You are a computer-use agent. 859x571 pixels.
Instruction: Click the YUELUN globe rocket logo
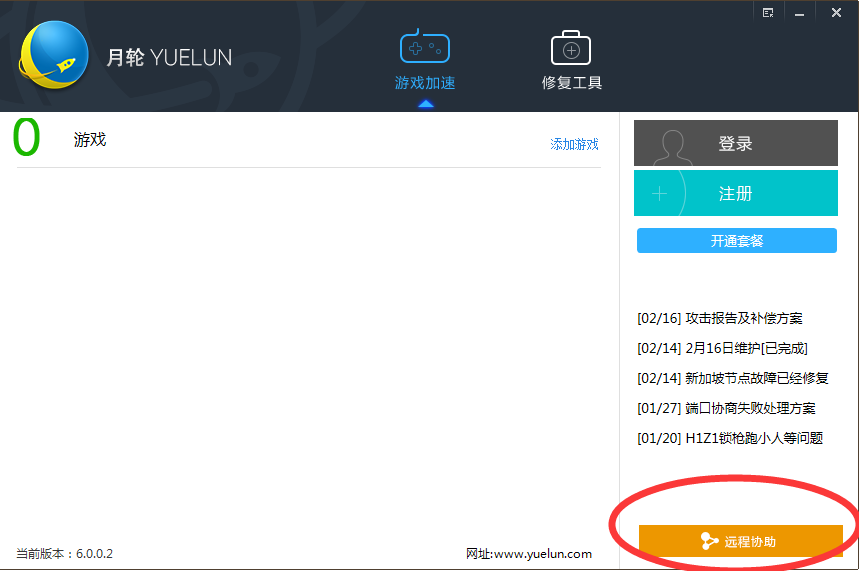pyautogui.click(x=54, y=55)
